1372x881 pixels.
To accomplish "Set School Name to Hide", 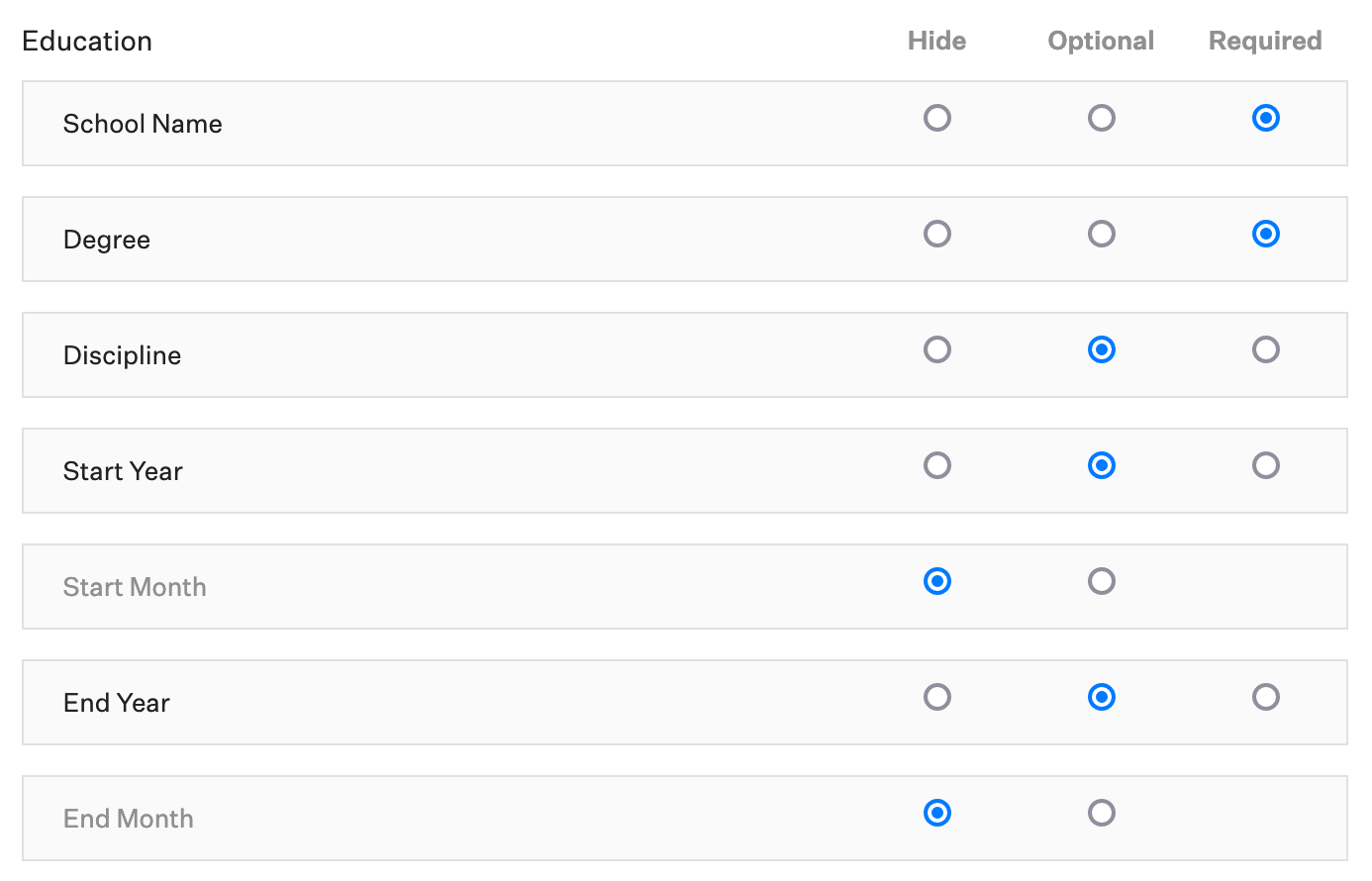I will point(936,117).
